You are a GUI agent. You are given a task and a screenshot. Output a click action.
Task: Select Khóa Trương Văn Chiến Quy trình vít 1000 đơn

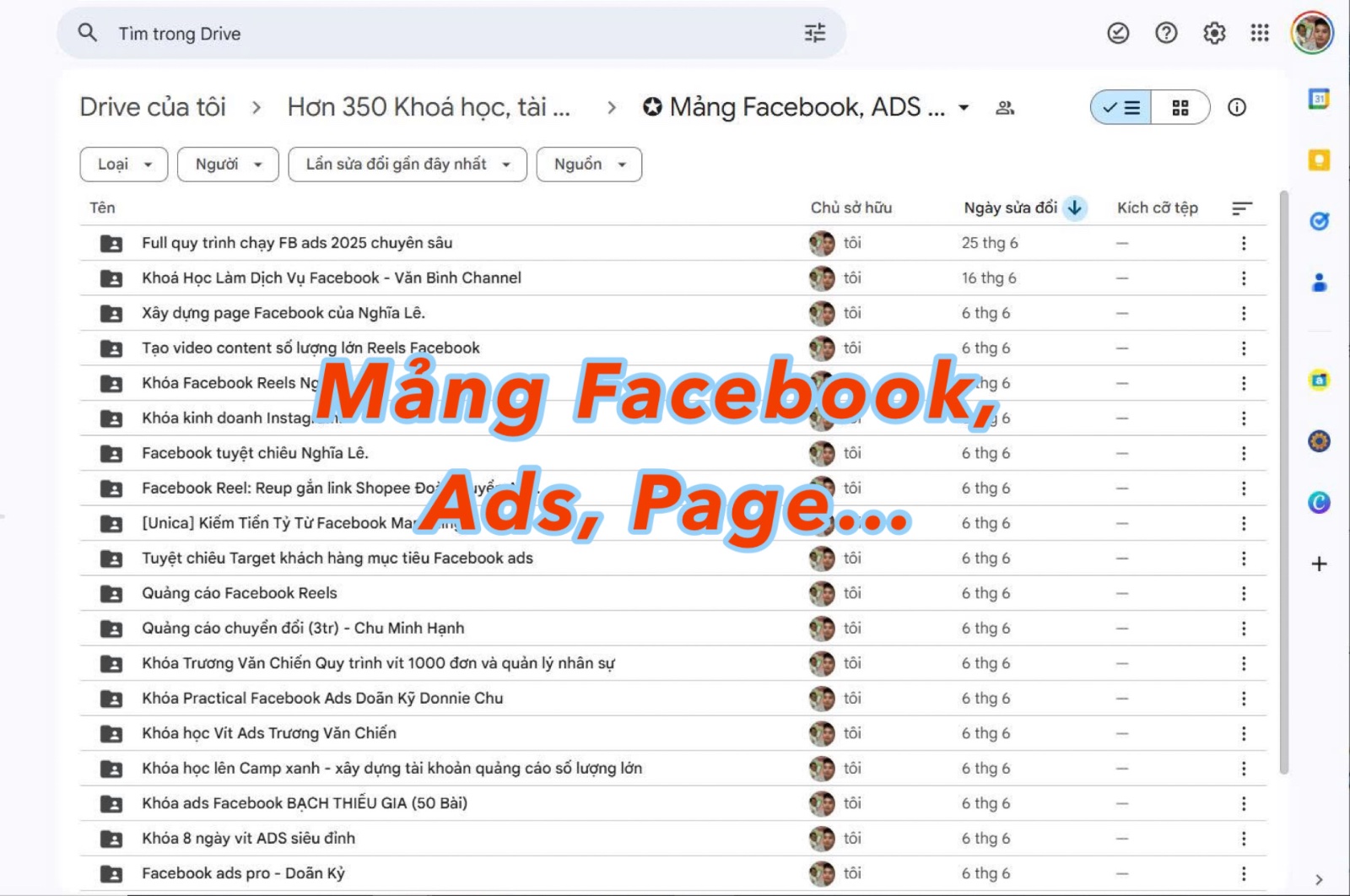pos(672,663)
